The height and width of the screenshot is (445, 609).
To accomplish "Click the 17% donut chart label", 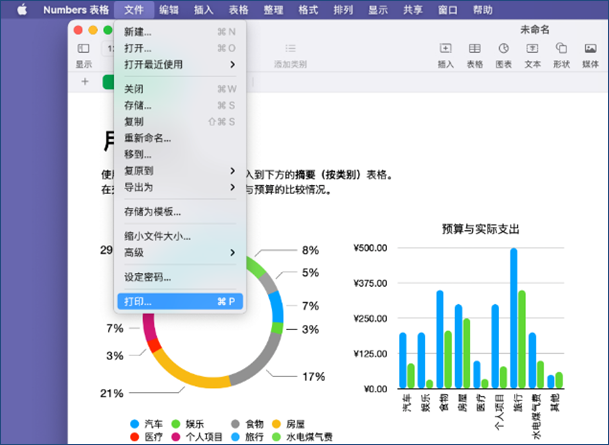I will [x=314, y=376].
